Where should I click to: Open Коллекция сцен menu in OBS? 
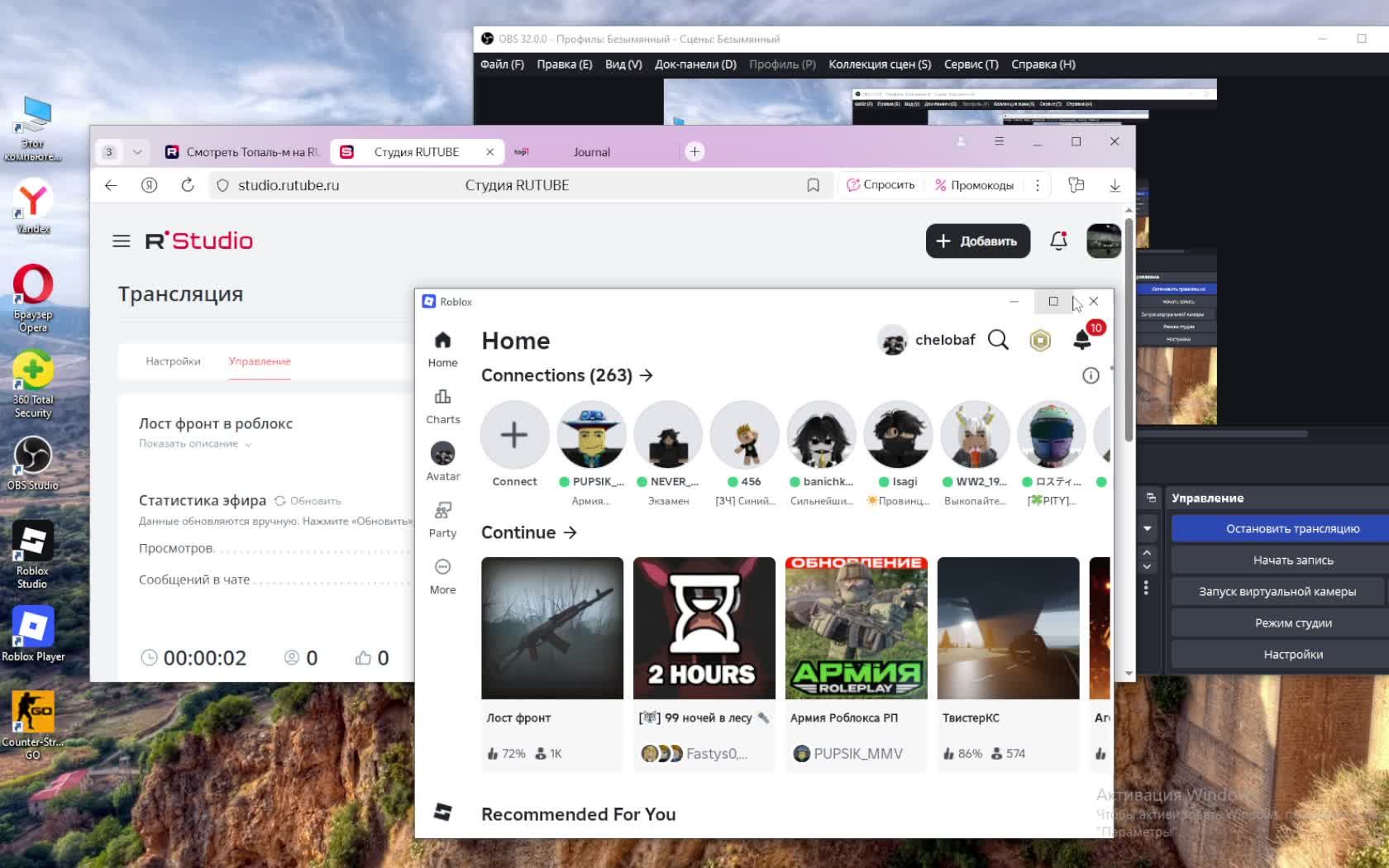coord(880,64)
